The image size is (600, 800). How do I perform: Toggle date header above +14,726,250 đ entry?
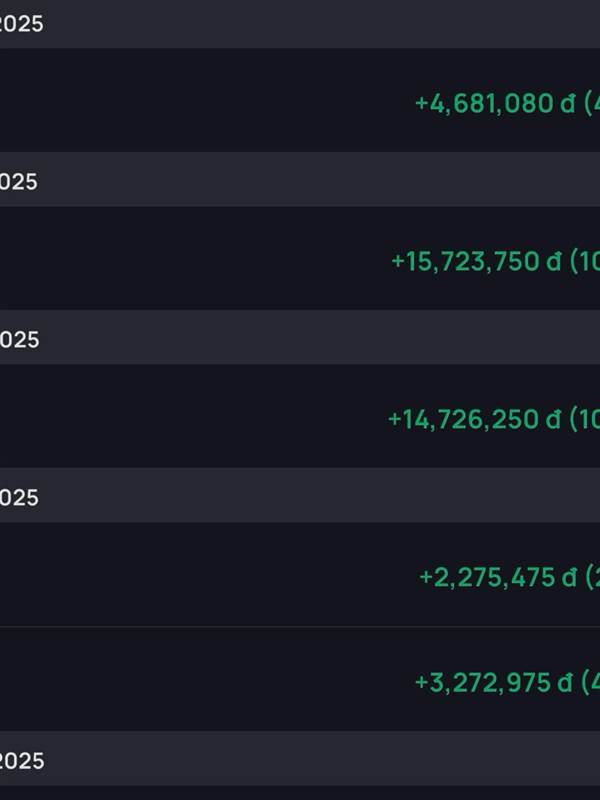tap(20, 339)
